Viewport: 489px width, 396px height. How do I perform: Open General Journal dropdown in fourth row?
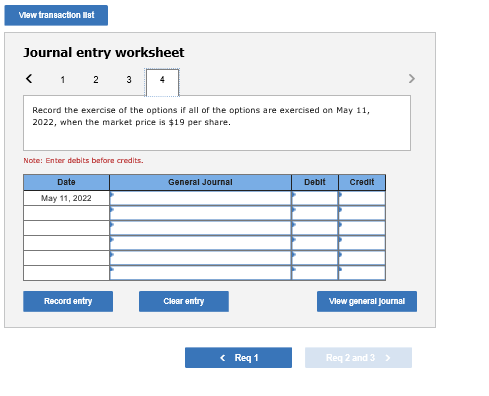(x=200, y=243)
